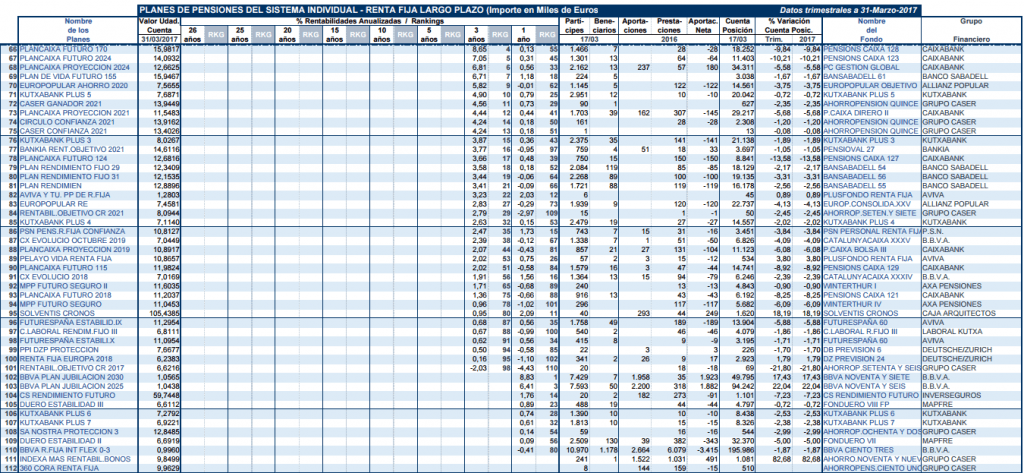Screen dimensions: 1024x473
Task: Select the '5 años' column header
Action: click(428, 35)
